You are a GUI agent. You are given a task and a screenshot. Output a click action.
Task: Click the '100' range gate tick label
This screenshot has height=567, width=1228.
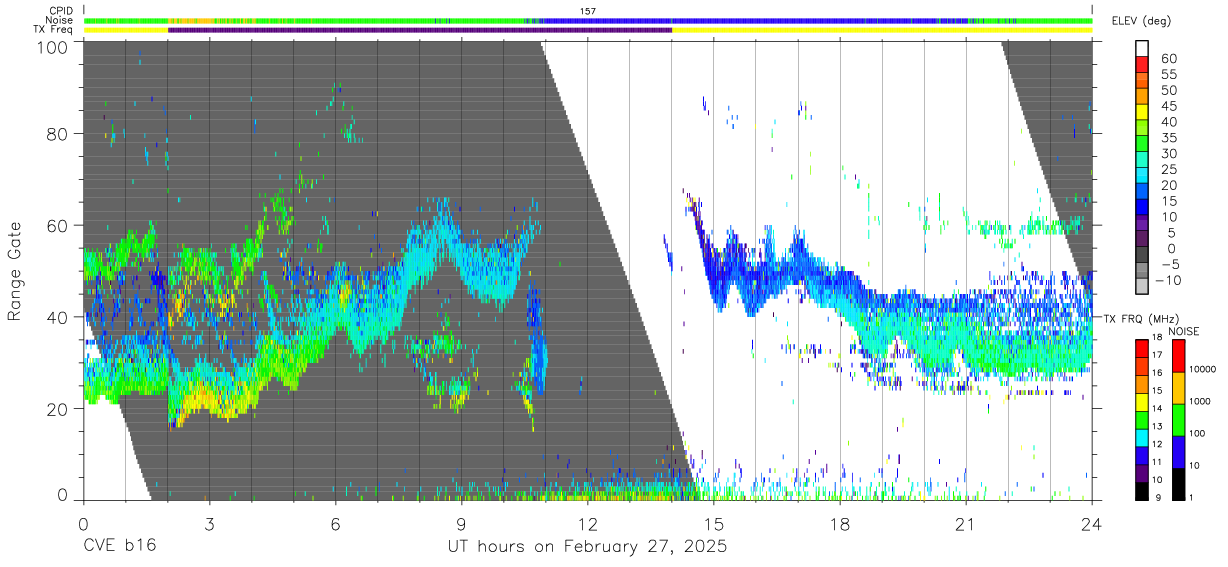pyautogui.click(x=51, y=46)
